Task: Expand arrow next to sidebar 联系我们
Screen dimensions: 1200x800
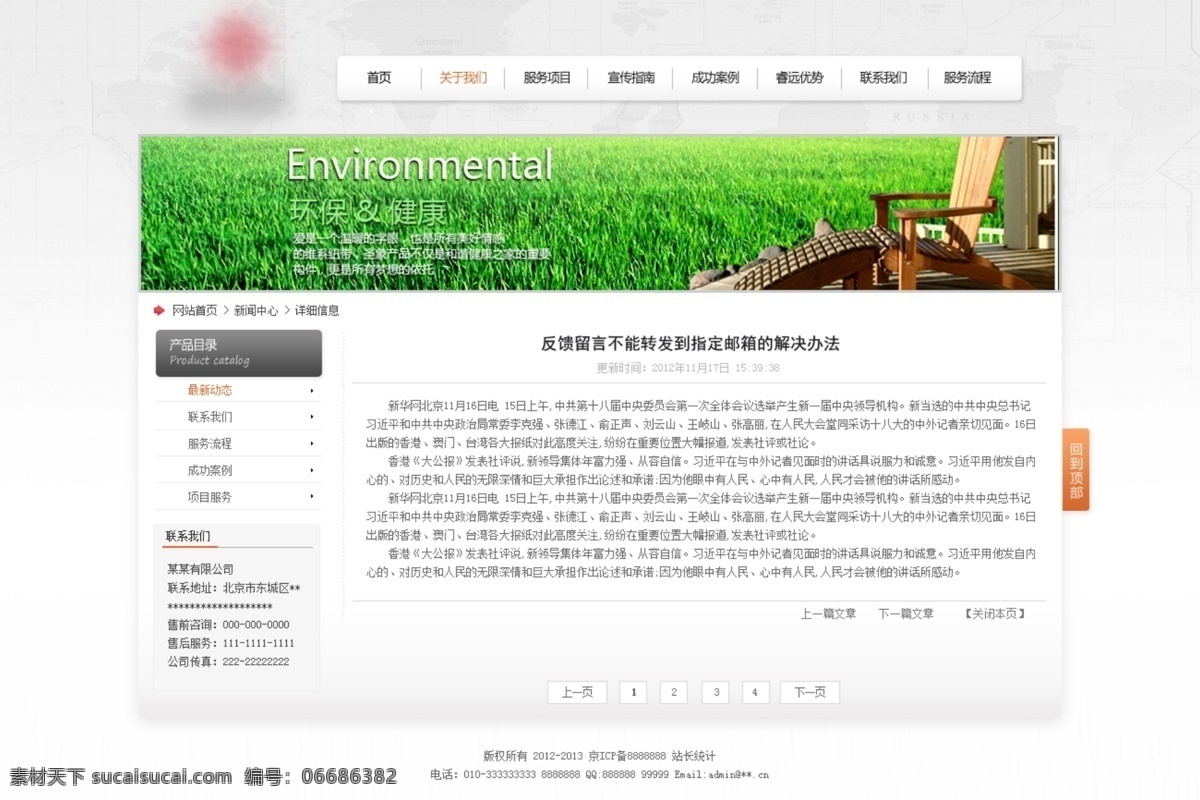Action: coord(312,417)
